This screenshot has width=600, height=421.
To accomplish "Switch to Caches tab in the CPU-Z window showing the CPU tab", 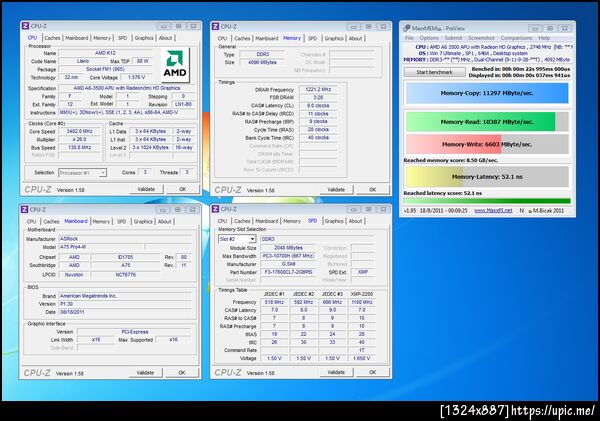I will (x=52, y=38).
